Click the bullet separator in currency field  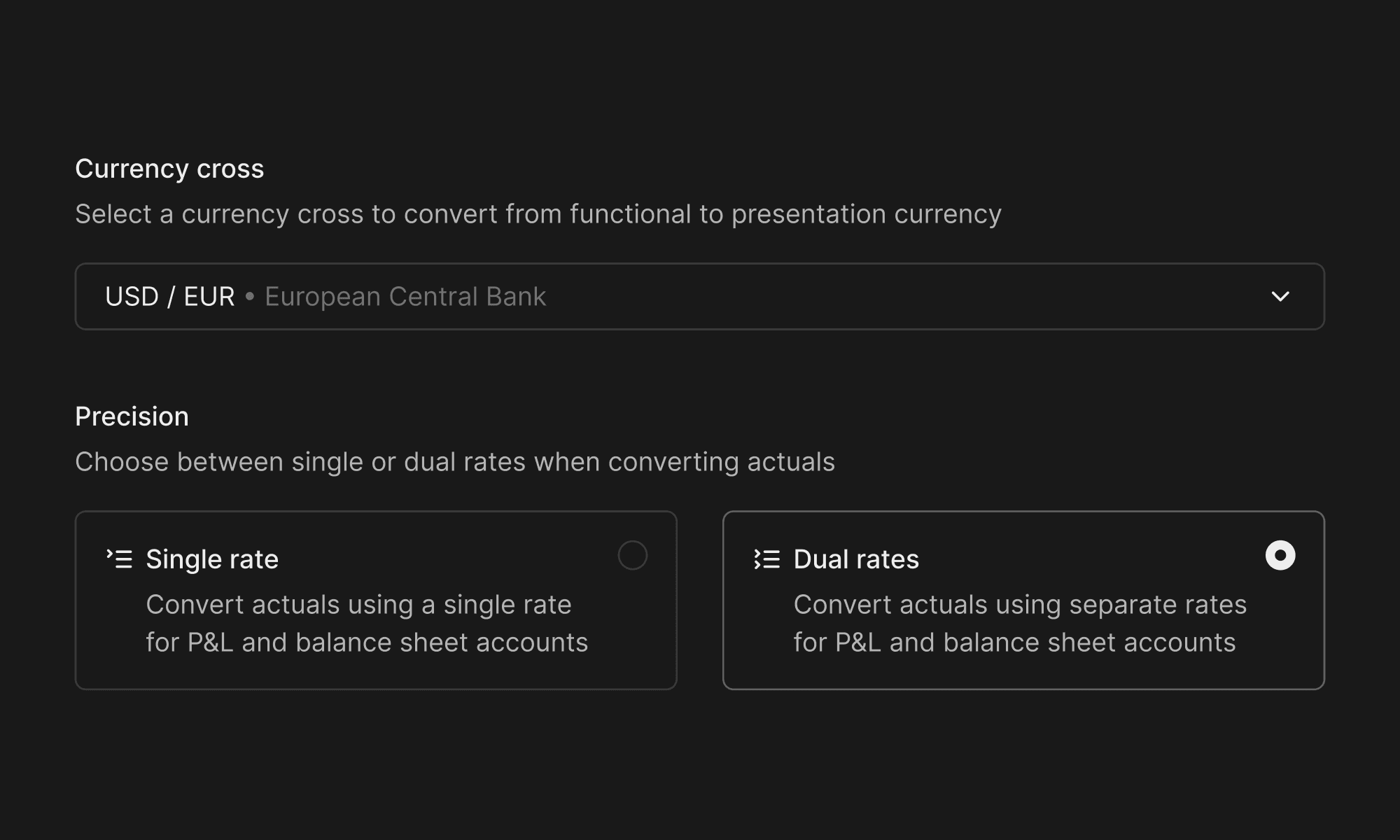click(250, 297)
